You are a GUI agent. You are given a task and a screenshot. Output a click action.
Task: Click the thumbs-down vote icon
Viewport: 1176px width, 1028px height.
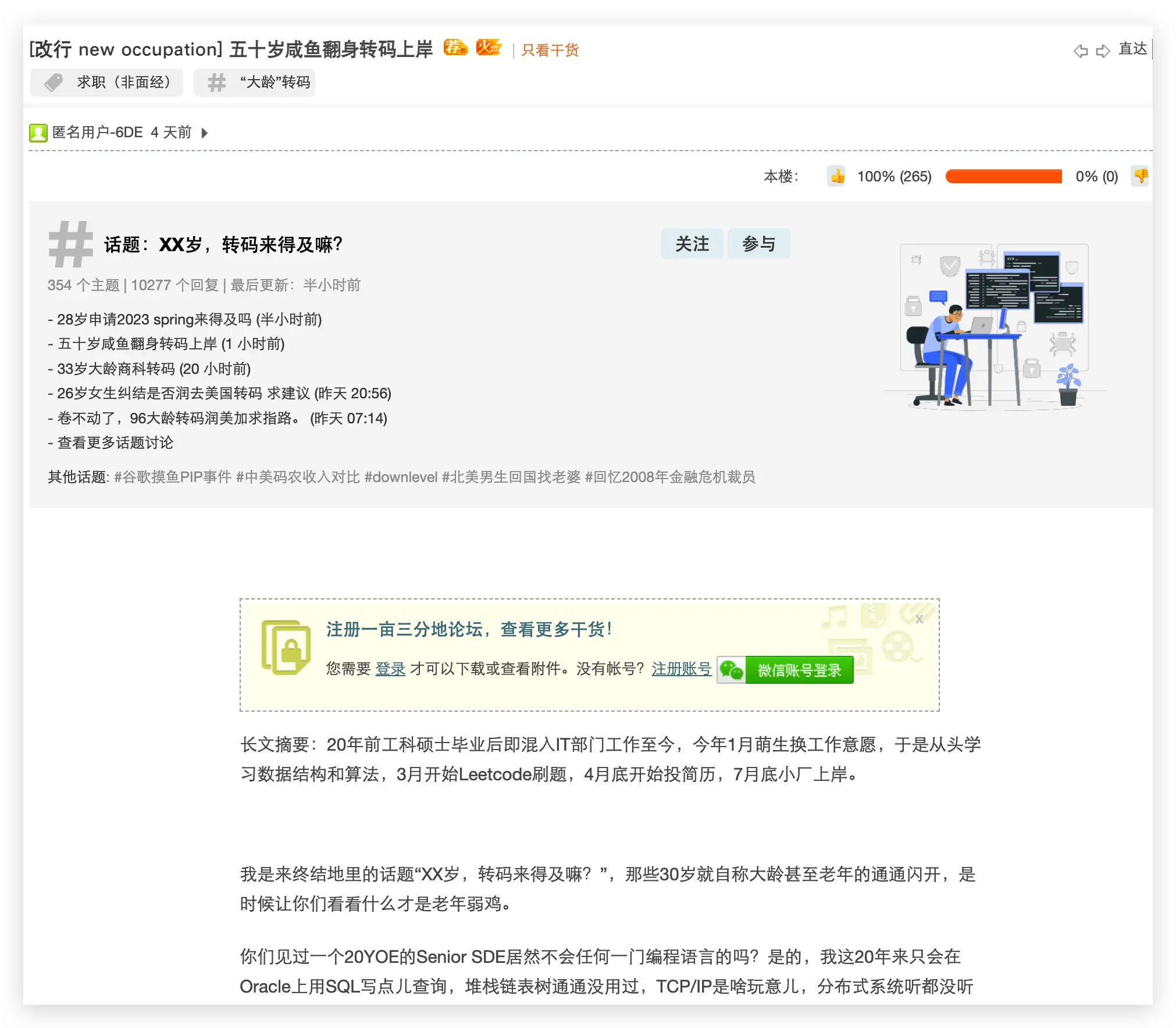pyautogui.click(x=1141, y=176)
